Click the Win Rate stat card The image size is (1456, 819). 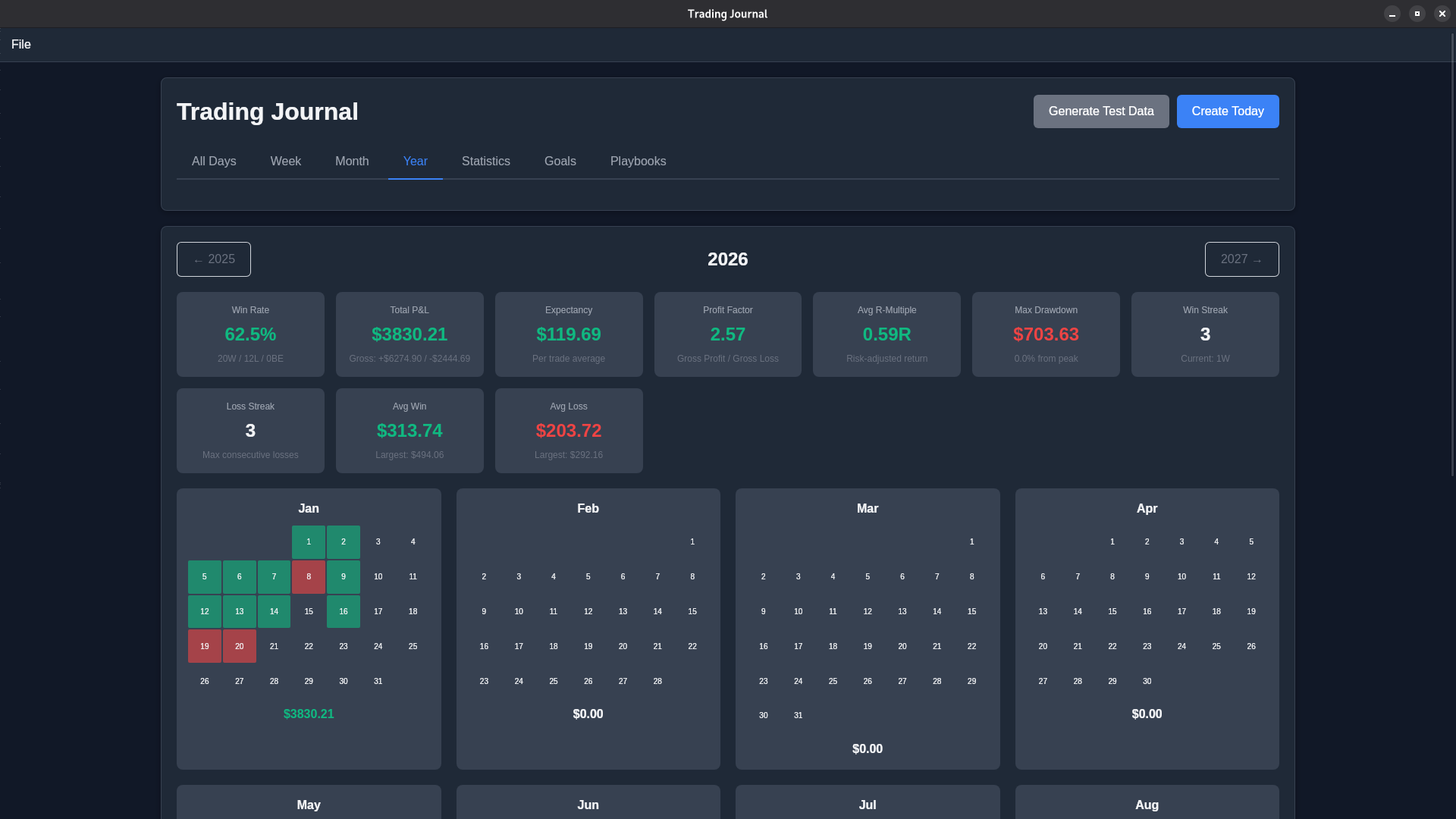[250, 334]
